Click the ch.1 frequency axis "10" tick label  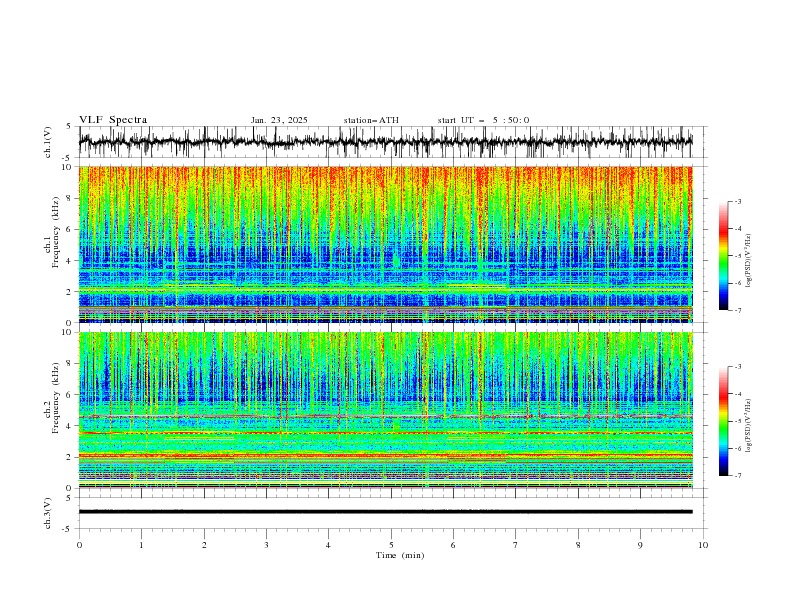pyautogui.click(x=67, y=167)
